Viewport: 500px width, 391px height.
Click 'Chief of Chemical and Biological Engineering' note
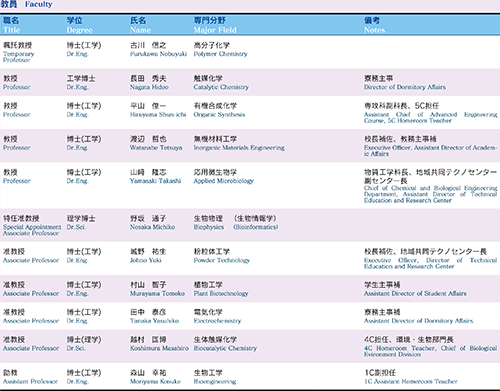430,188
